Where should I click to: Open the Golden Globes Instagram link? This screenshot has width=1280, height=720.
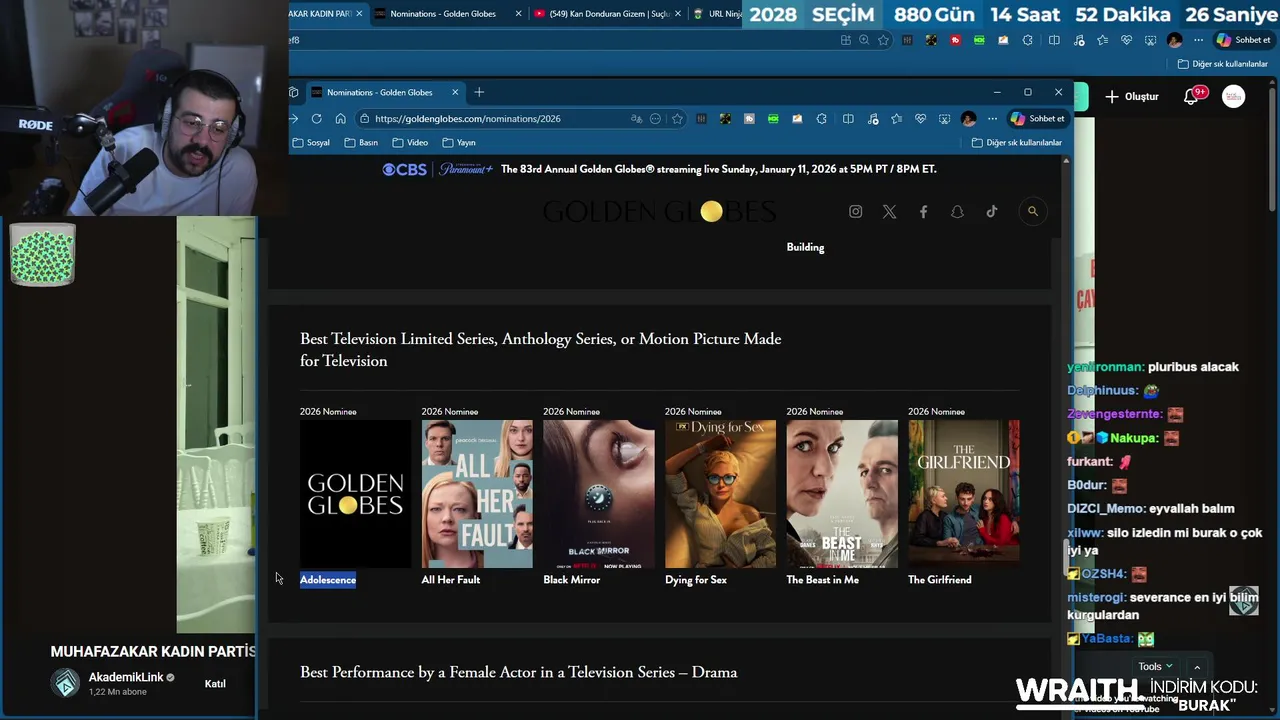tap(855, 211)
